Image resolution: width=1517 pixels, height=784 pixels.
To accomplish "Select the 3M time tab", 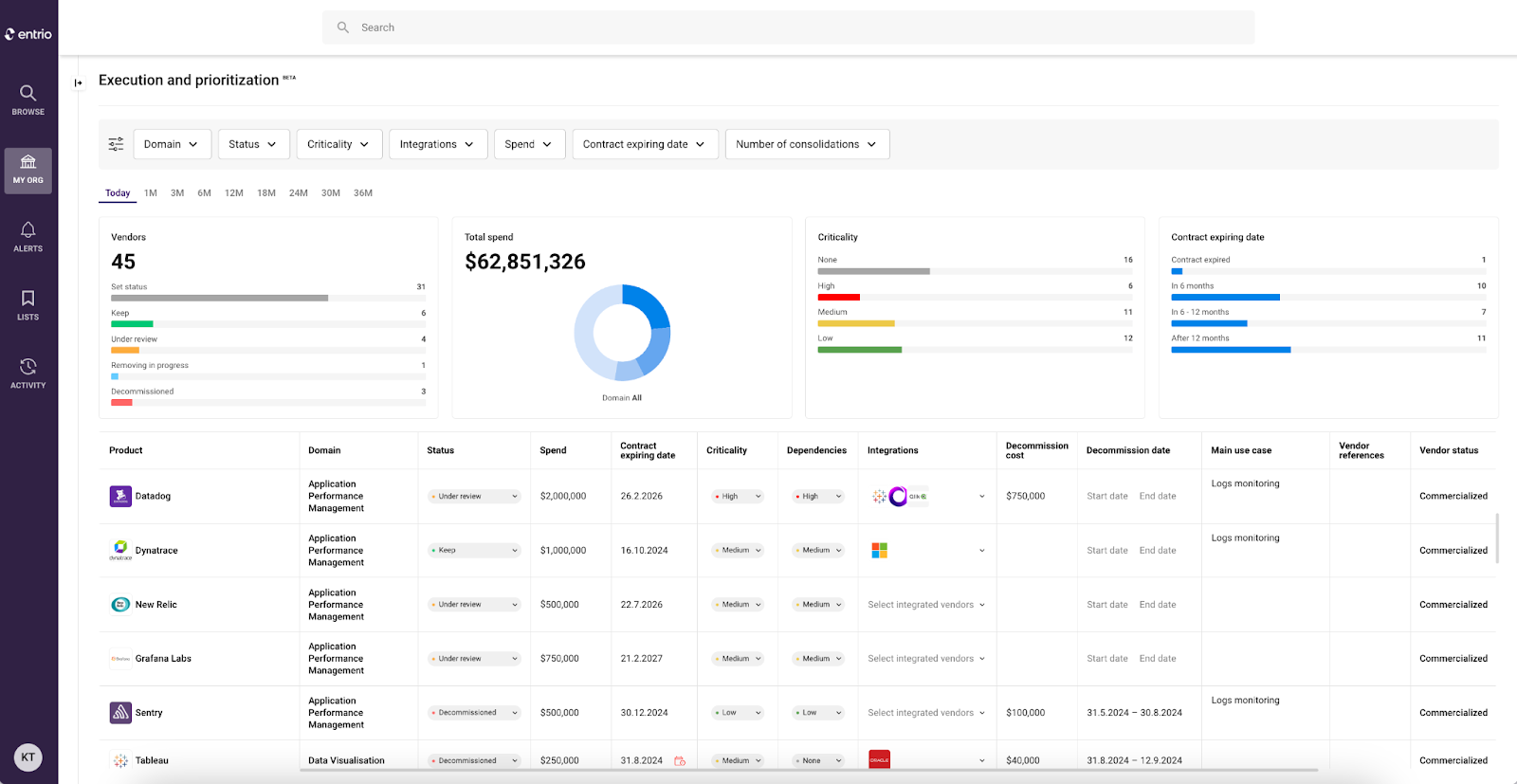I will pos(177,193).
